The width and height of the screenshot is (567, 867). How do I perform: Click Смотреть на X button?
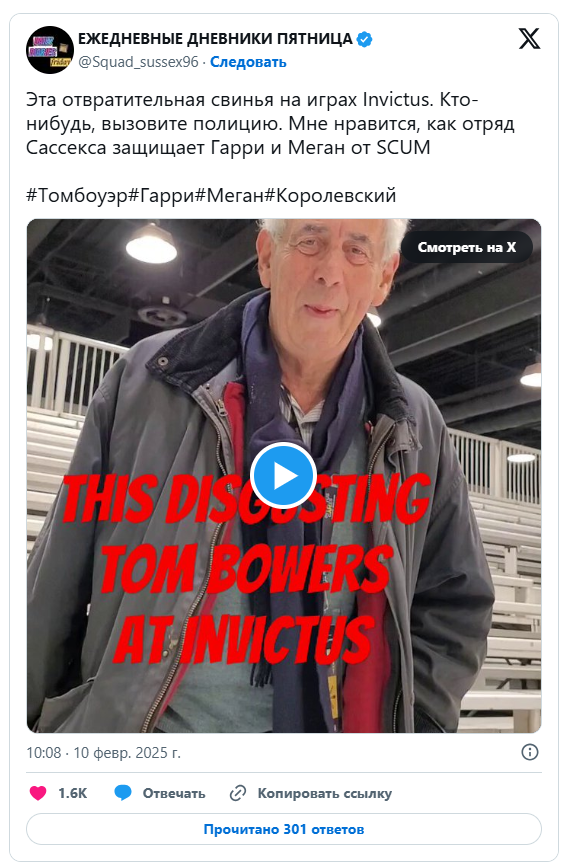coord(466,247)
